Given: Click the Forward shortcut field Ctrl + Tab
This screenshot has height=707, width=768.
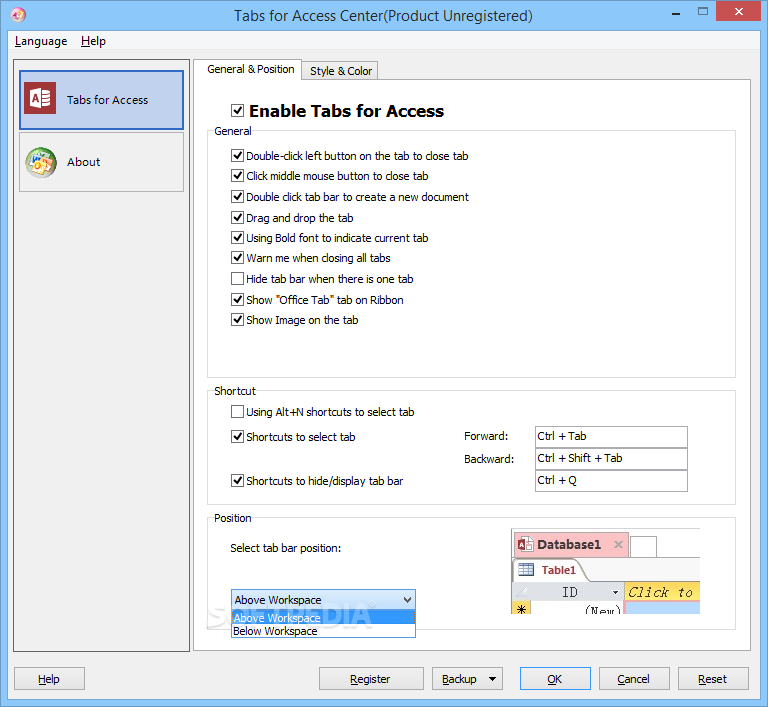Looking at the screenshot, I should (x=611, y=437).
